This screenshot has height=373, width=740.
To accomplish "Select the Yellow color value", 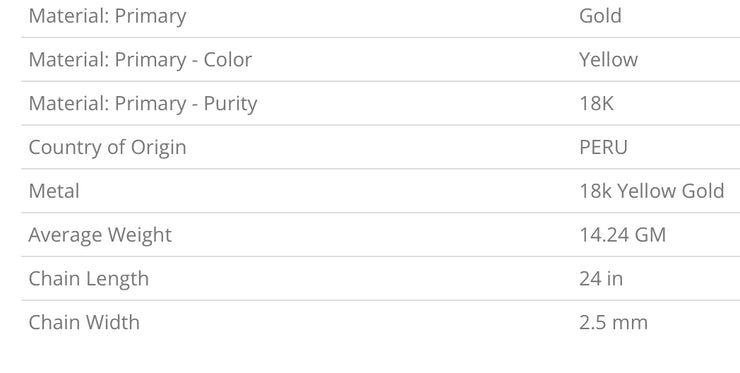I will point(608,59).
